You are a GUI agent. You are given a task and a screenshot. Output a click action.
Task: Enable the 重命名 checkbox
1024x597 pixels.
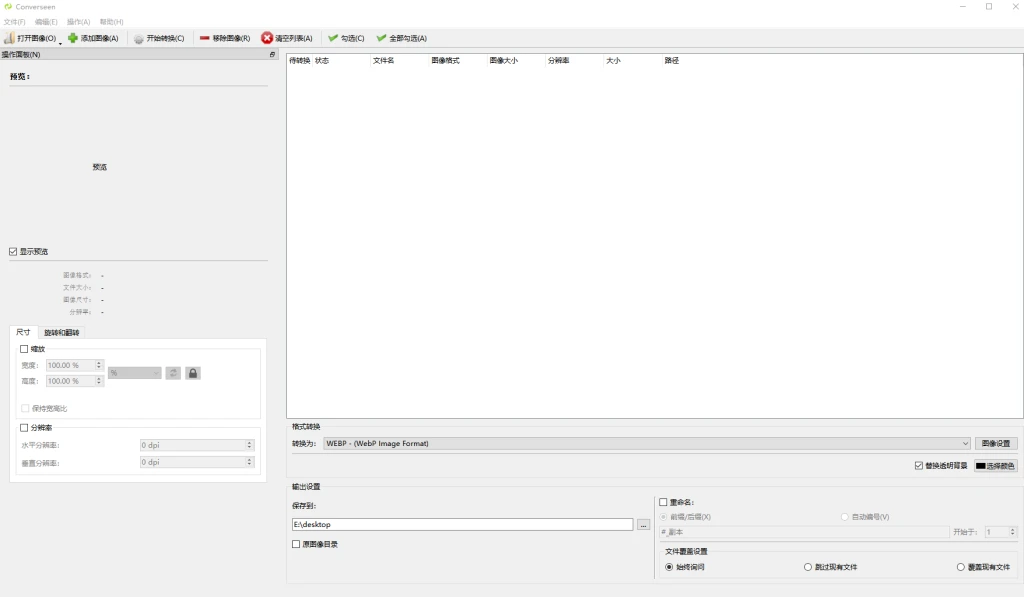tap(664, 502)
